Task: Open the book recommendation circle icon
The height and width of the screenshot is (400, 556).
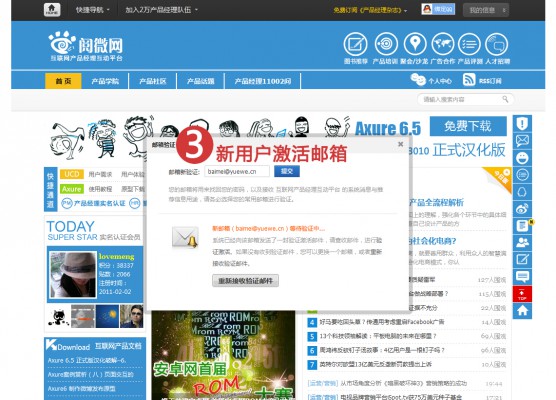Action: tap(355, 44)
